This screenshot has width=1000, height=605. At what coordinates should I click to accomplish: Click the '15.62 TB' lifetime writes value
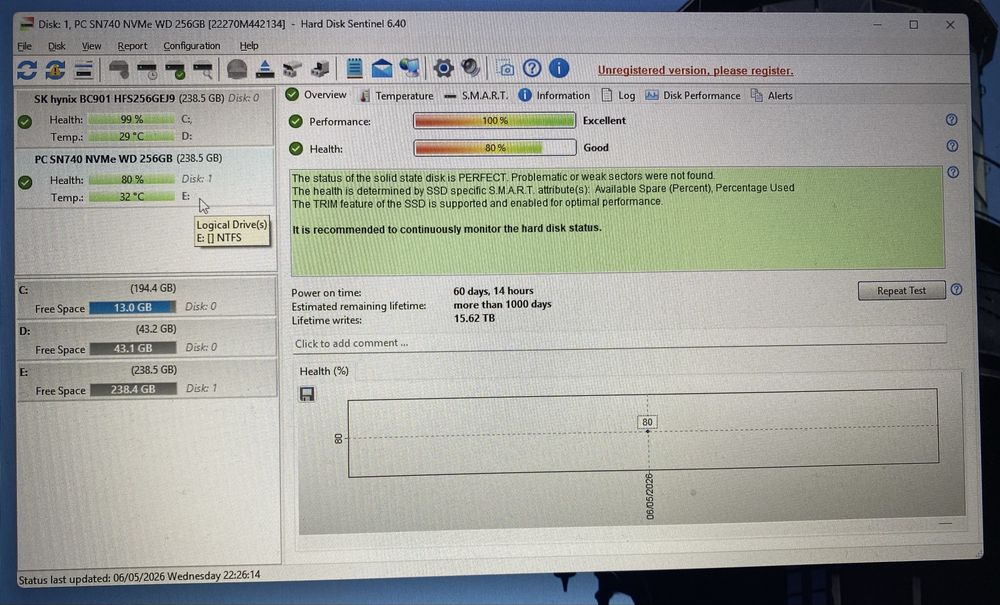[474, 318]
